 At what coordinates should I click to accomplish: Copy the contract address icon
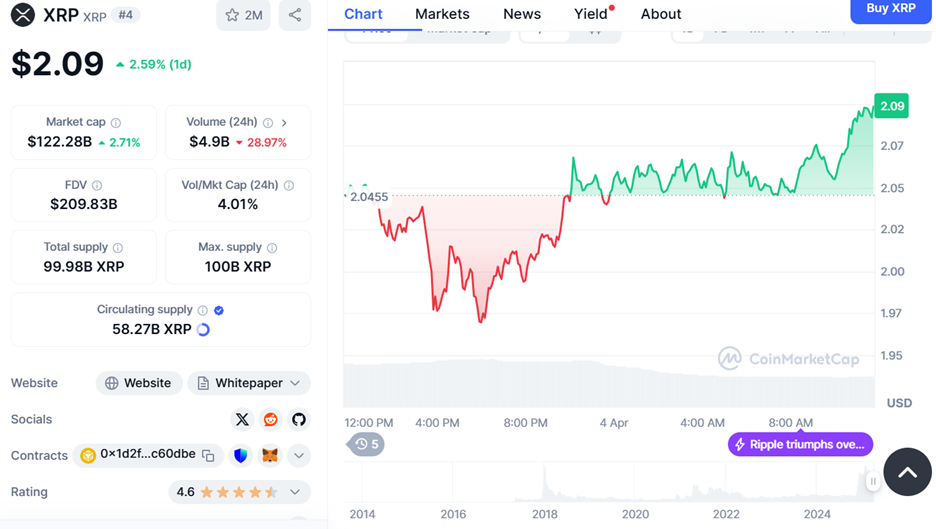point(208,456)
